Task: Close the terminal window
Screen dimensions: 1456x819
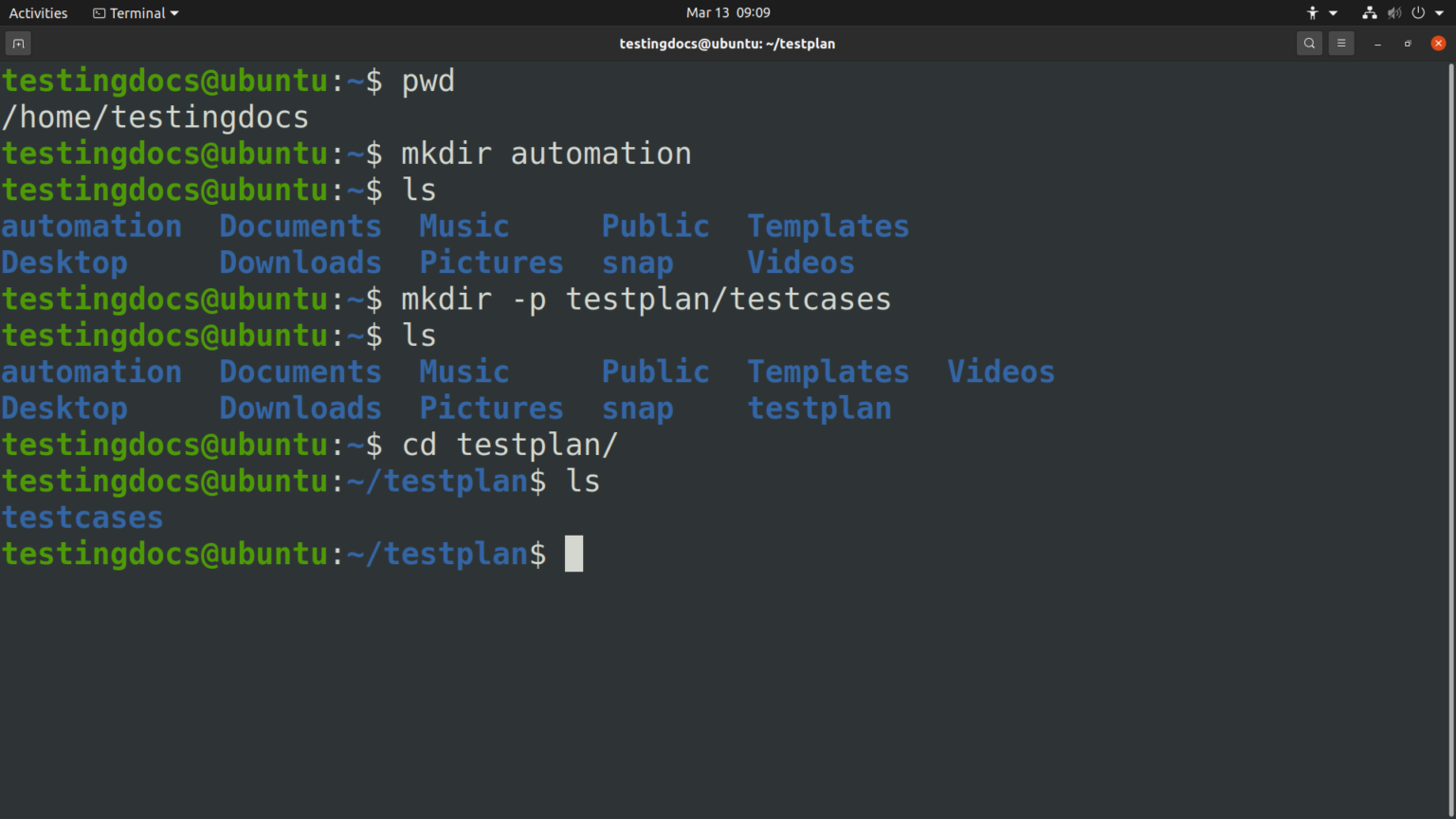Action: click(1438, 44)
